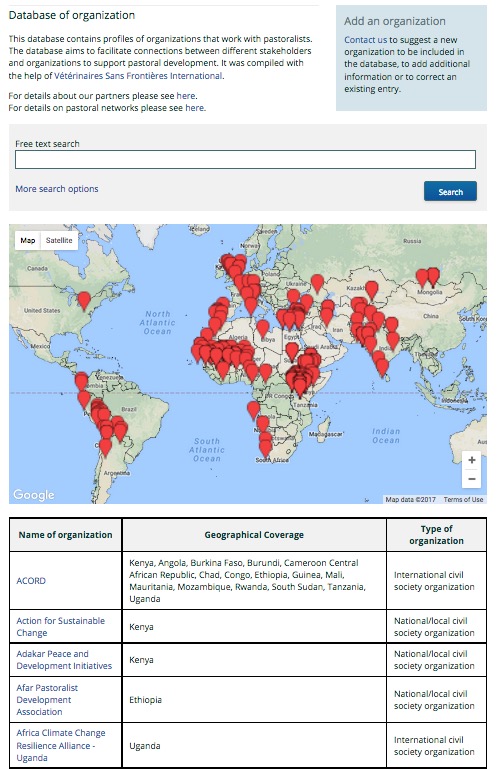Click the 'Geographical Coverage' column header
The width and height of the screenshot is (497, 769).
(254, 535)
